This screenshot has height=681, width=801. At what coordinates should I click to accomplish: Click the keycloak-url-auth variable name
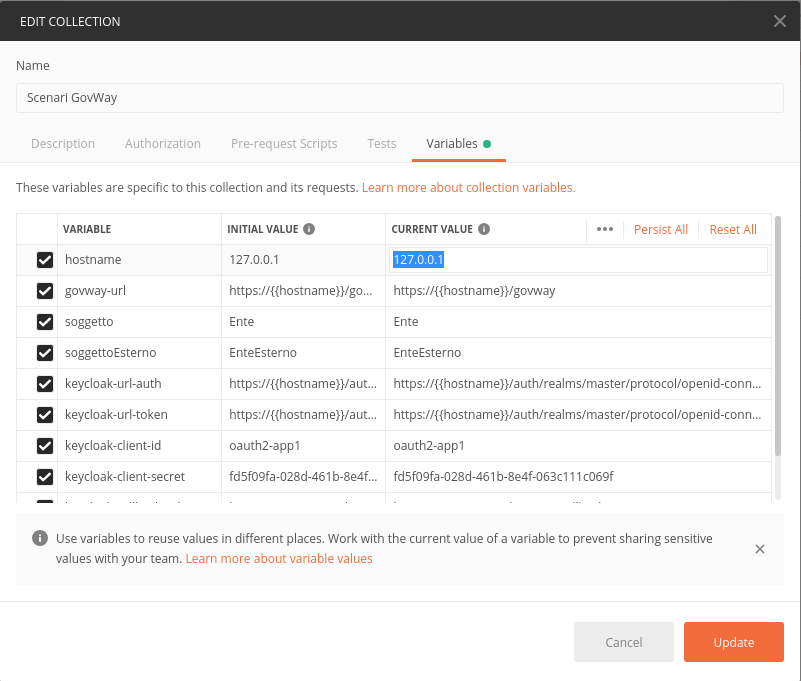[x=113, y=384]
